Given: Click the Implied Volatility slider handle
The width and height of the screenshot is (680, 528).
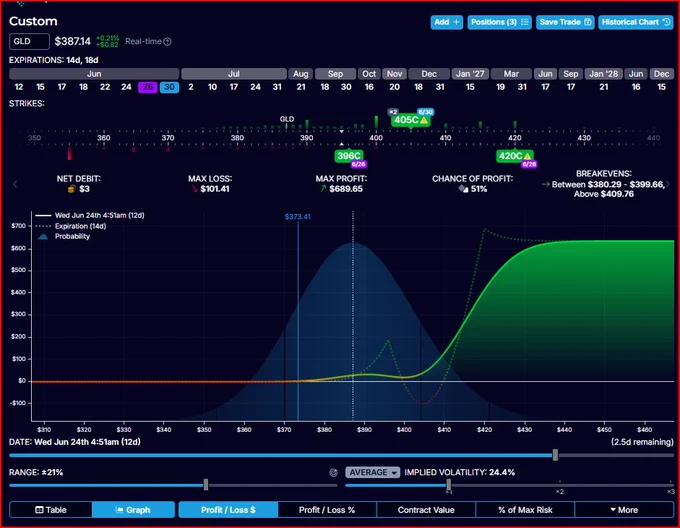Looking at the screenshot, I should click(448, 485).
